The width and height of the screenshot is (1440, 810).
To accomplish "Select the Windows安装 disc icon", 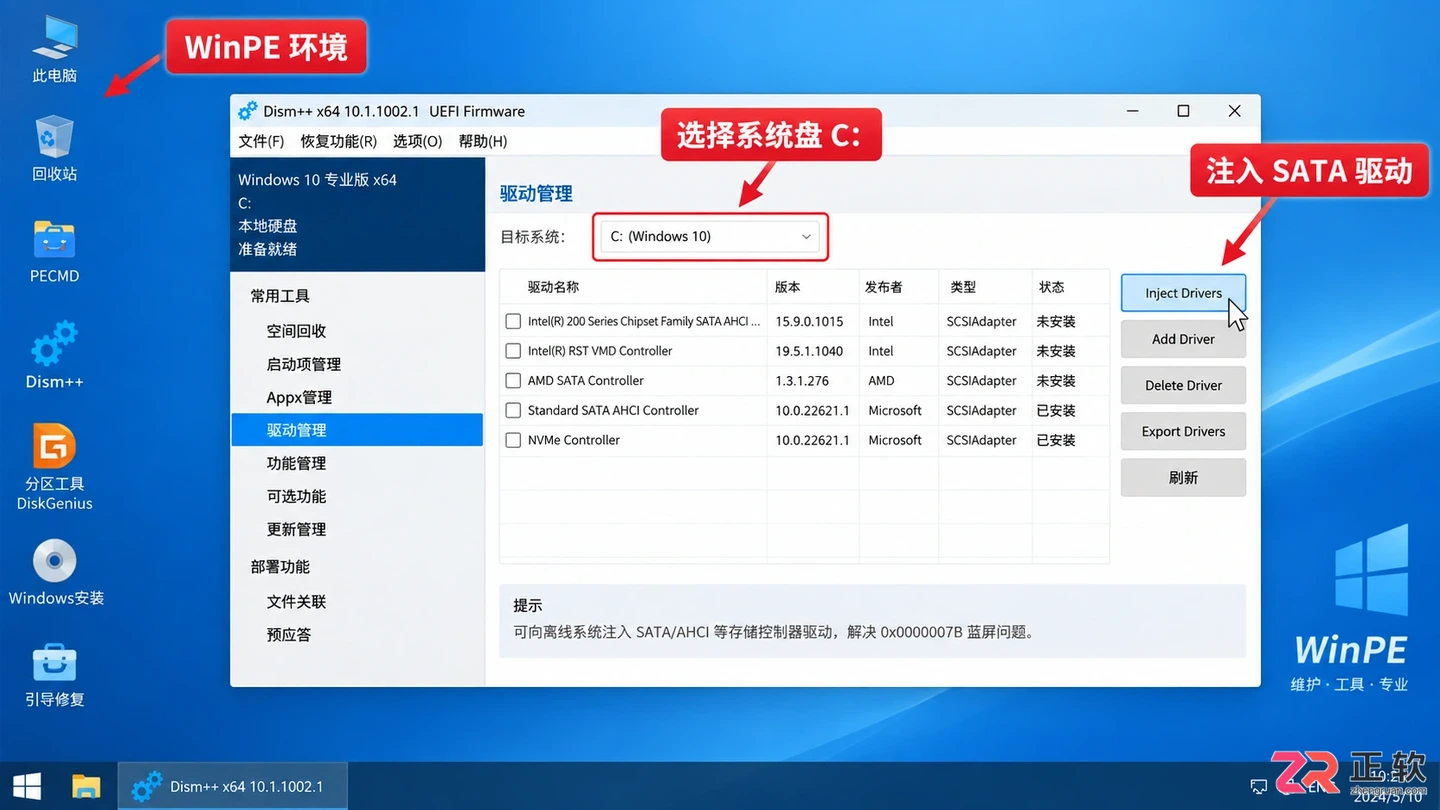I will pos(56,573).
